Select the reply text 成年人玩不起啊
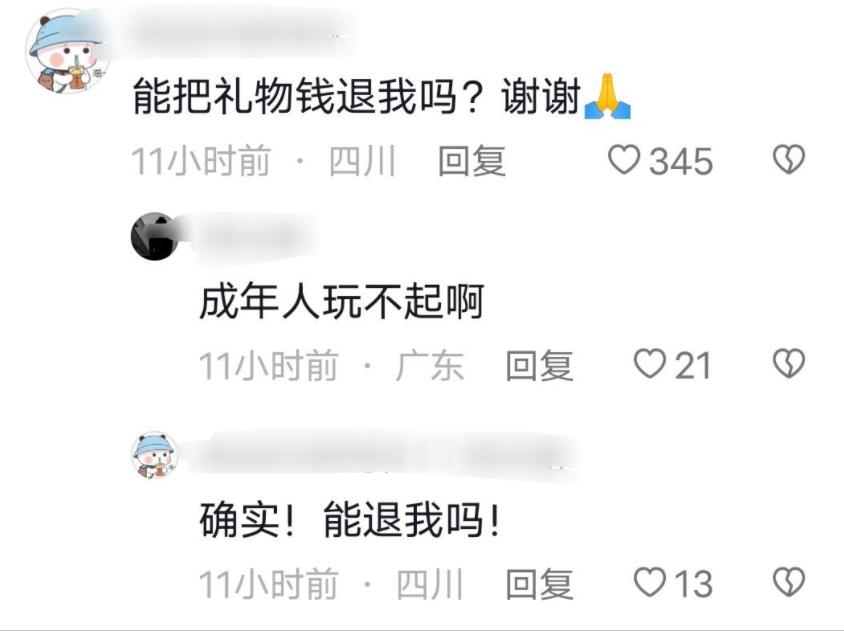844x631 pixels. point(341,301)
